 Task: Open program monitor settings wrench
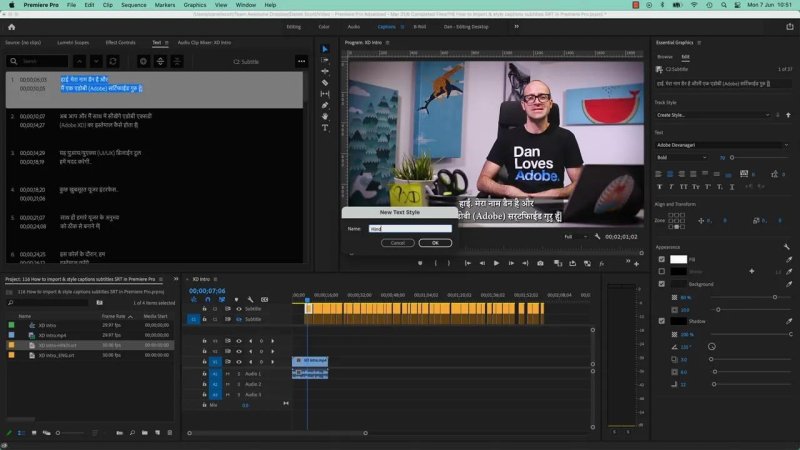(597, 237)
